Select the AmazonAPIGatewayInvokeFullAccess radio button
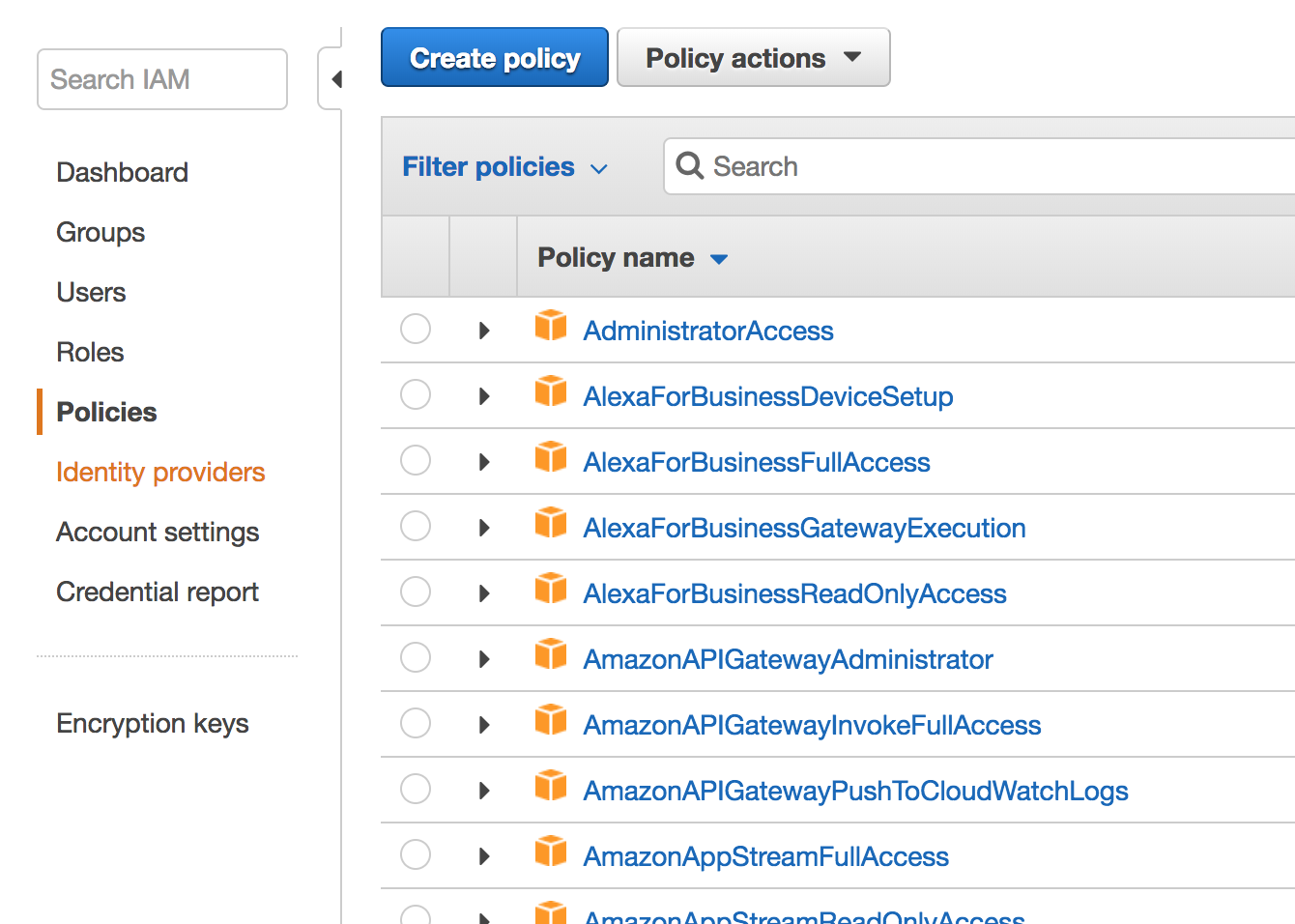 click(416, 723)
